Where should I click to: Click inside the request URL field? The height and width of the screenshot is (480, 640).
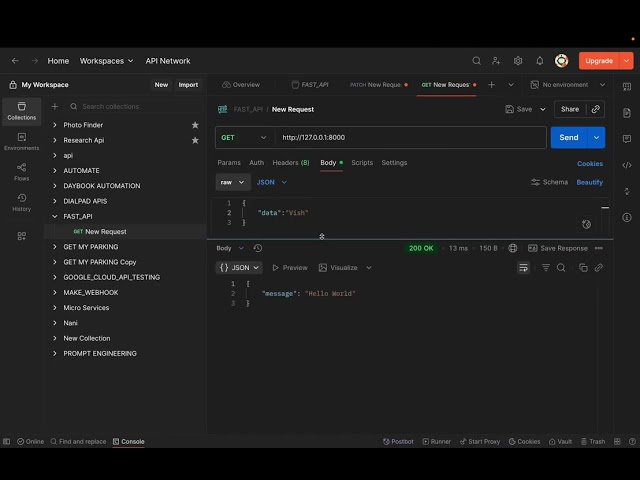410,138
